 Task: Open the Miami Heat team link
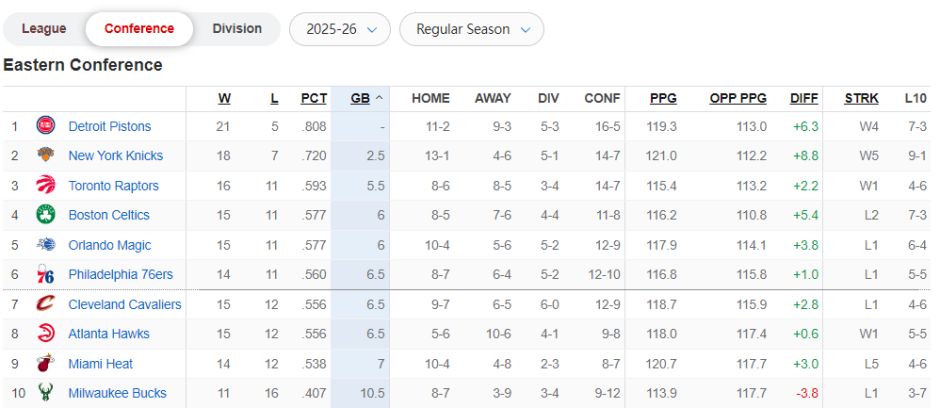(100, 364)
